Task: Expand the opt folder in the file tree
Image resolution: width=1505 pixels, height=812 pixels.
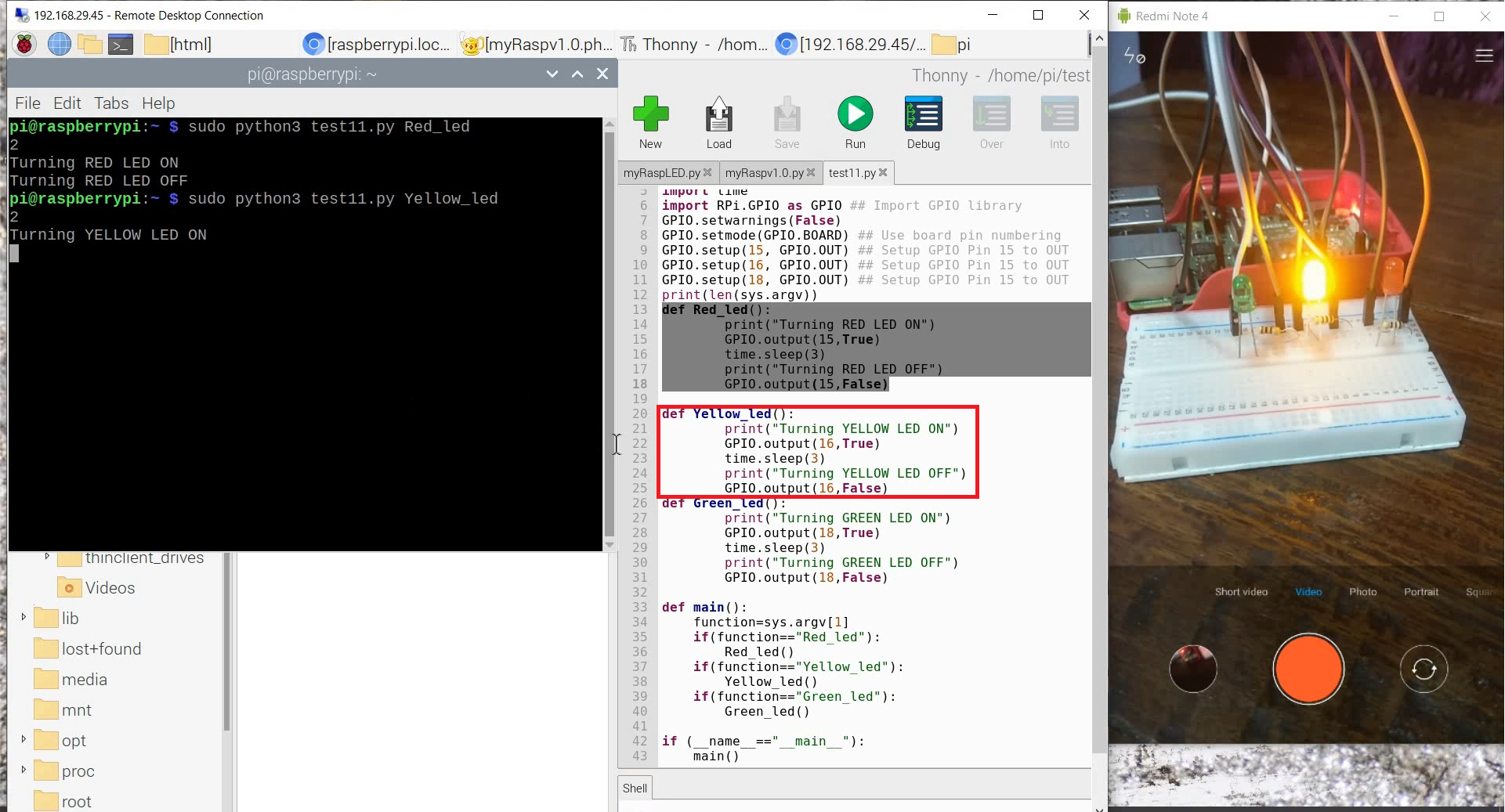Action: (24, 740)
